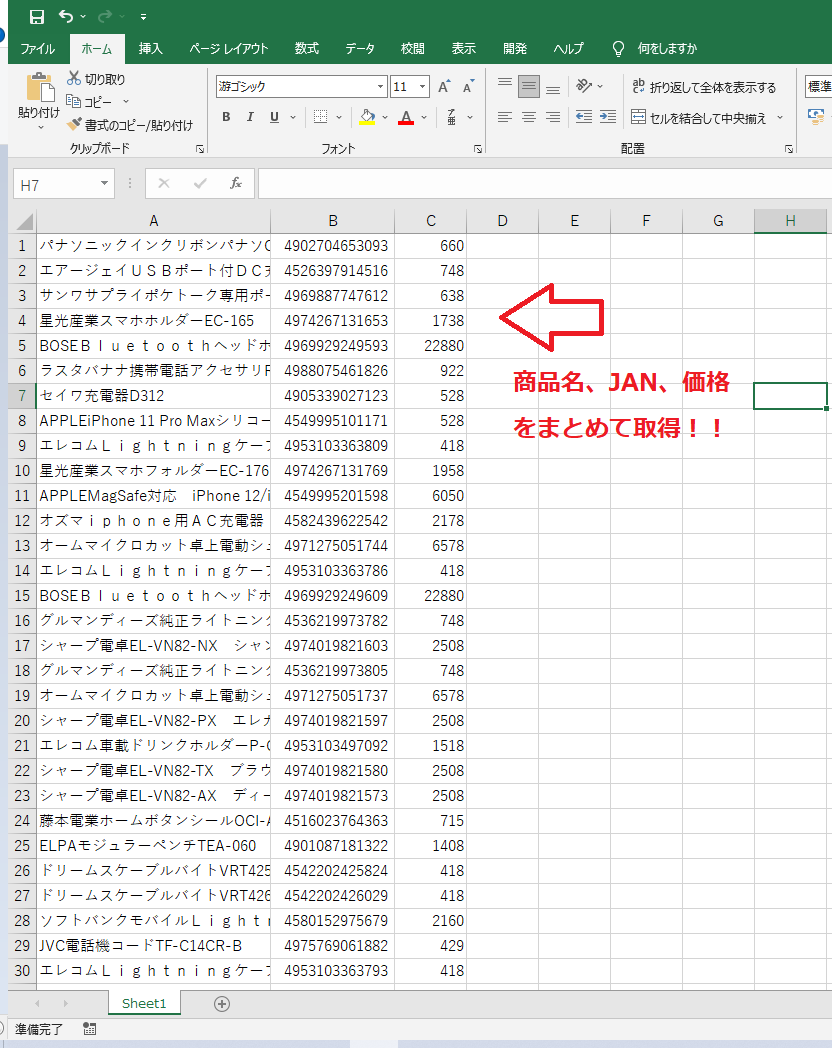
Task: Click Merge and Center (セルを結合して中央揃え)
Action: coord(699,118)
